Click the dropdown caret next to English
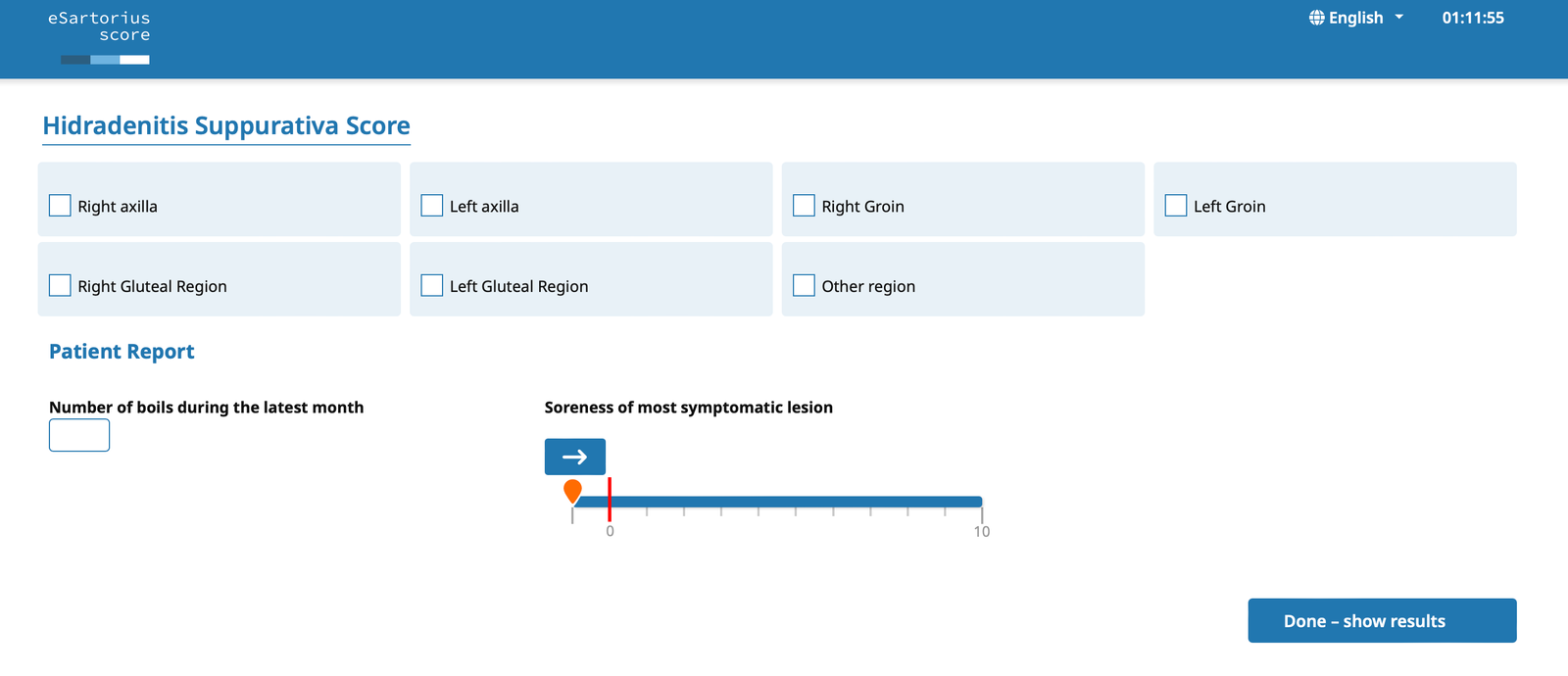1568x676 pixels. [x=1399, y=17]
